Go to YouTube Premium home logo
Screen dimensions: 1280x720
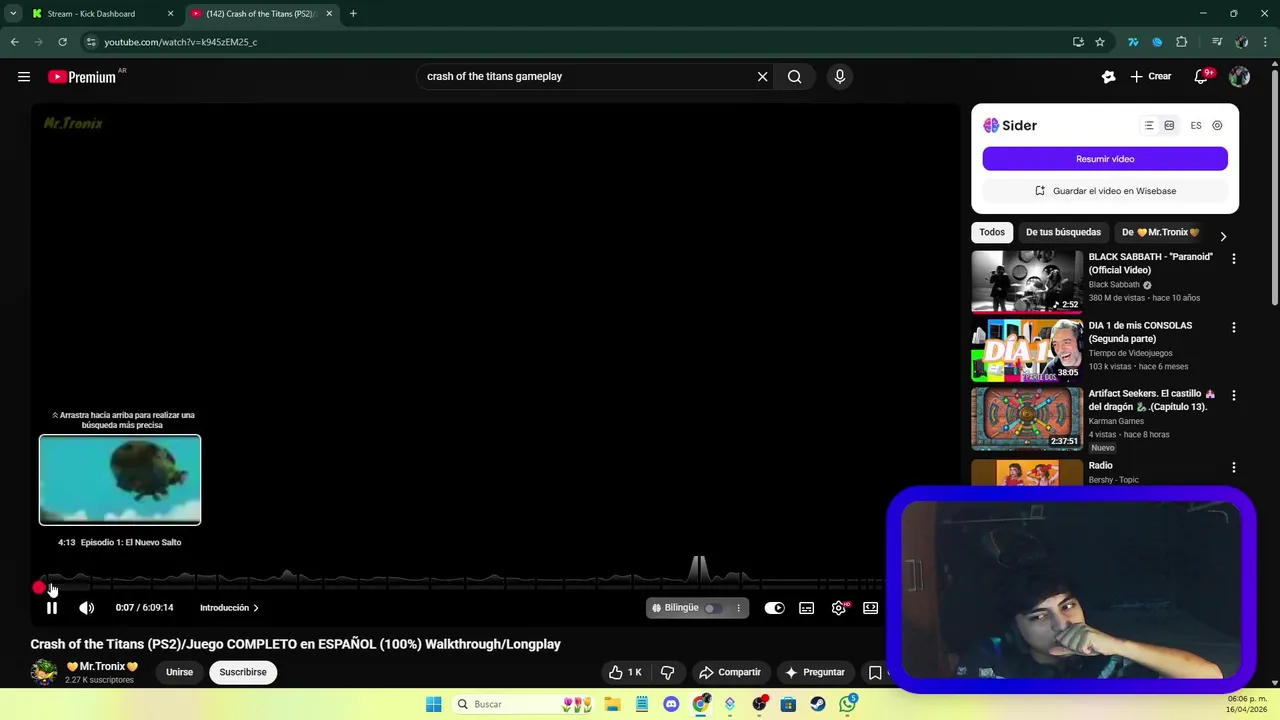(x=82, y=77)
